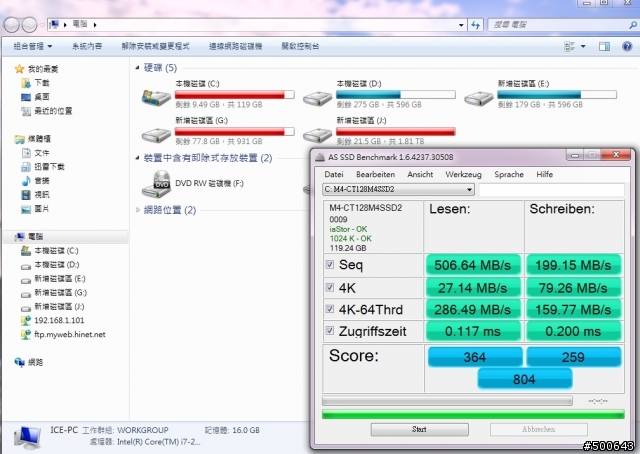Click change view icon in Explorer toolbar
Screen dimensions: 640x454
coord(569,47)
